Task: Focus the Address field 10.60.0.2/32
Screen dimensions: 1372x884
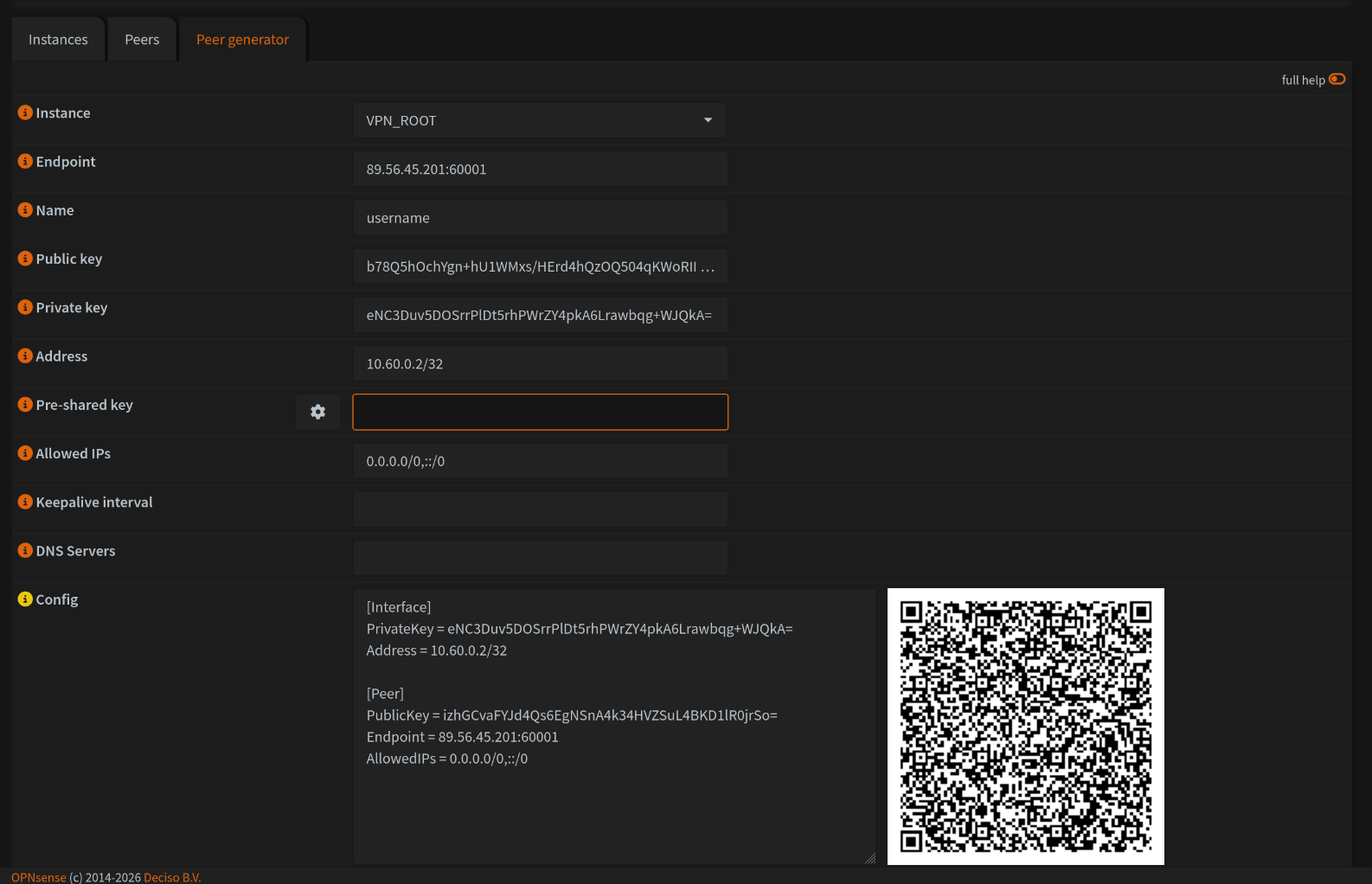Action: tap(540, 363)
